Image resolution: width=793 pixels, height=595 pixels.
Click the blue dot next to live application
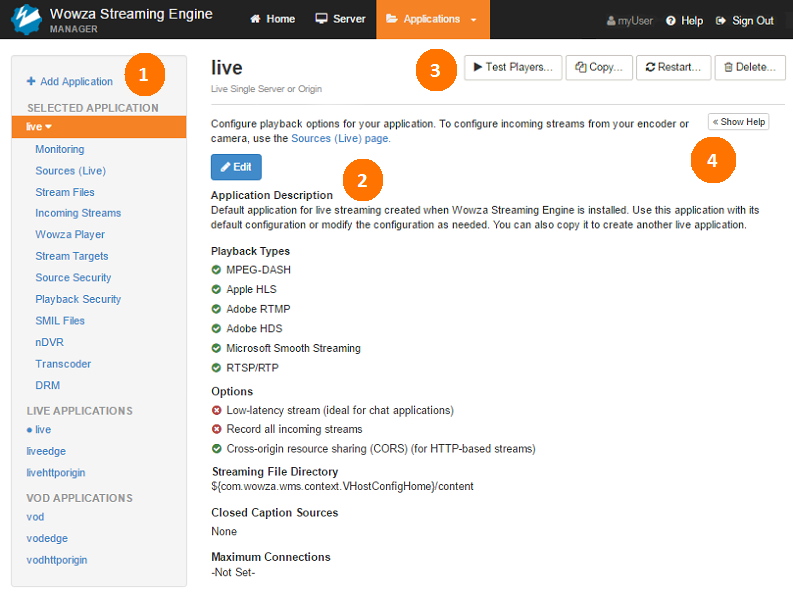pyautogui.click(x=29, y=430)
